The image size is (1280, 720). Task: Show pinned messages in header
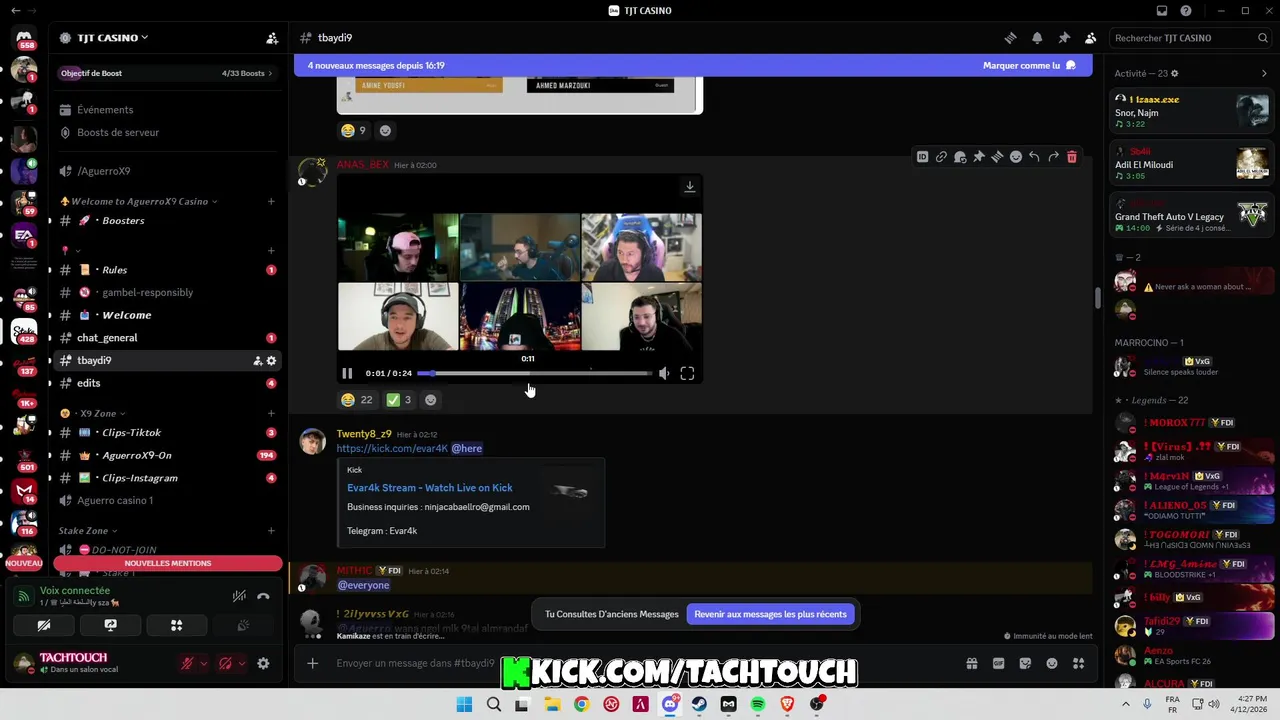[1064, 38]
